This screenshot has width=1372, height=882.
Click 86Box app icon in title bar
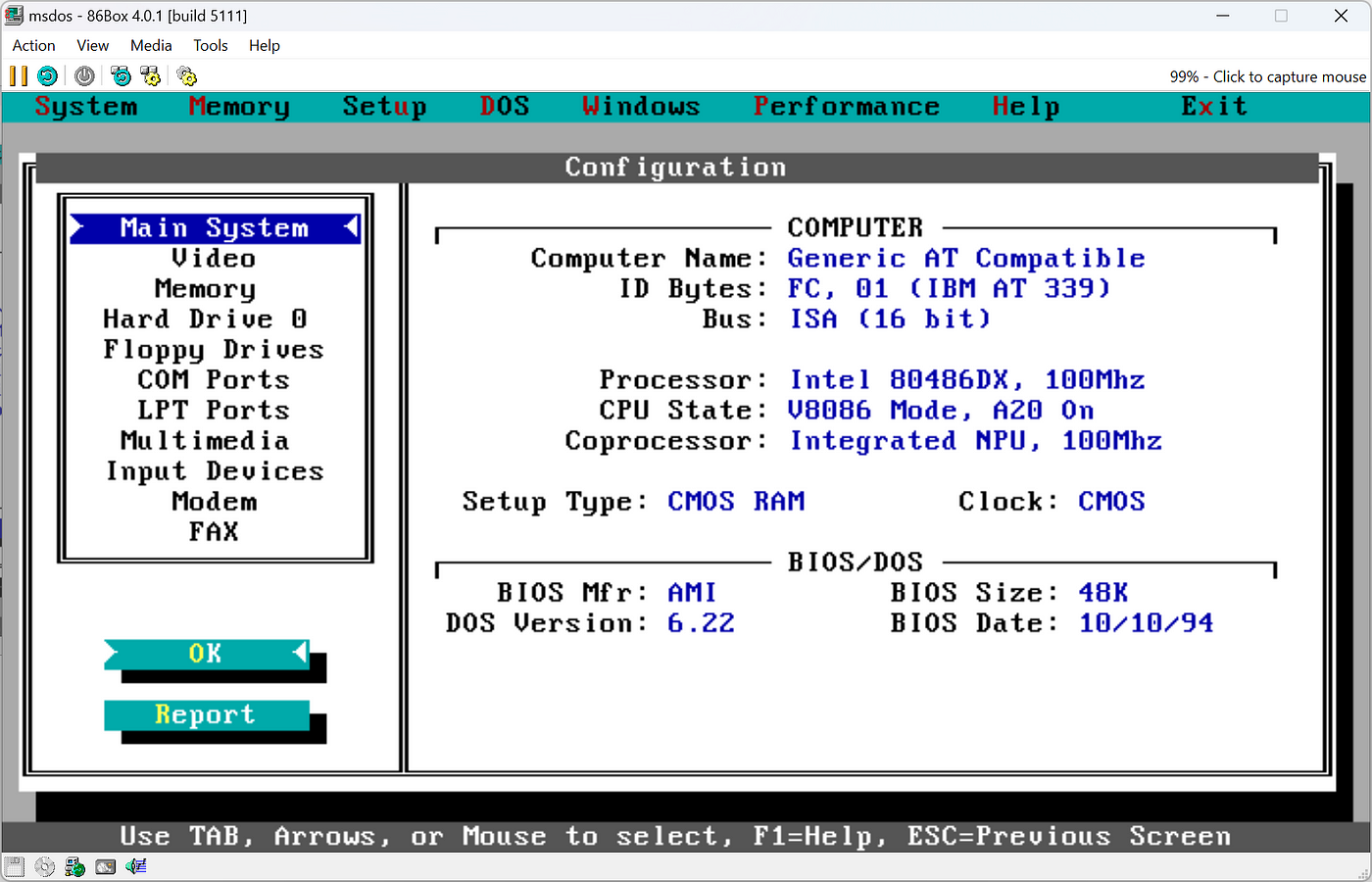14,16
